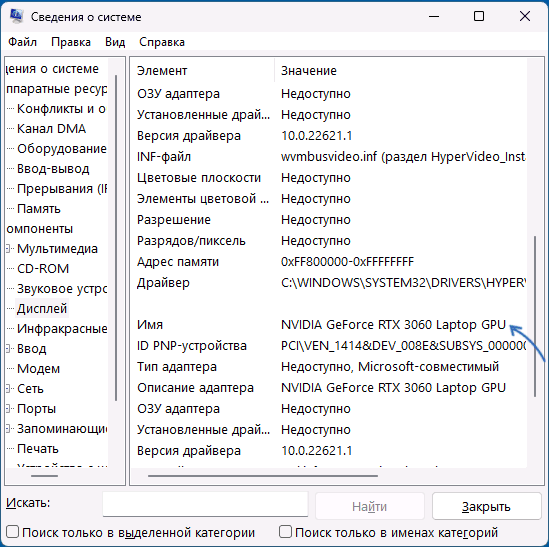Expand the Мультимедиа tree node
The width and height of the screenshot is (549, 547).
pos(8,249)
